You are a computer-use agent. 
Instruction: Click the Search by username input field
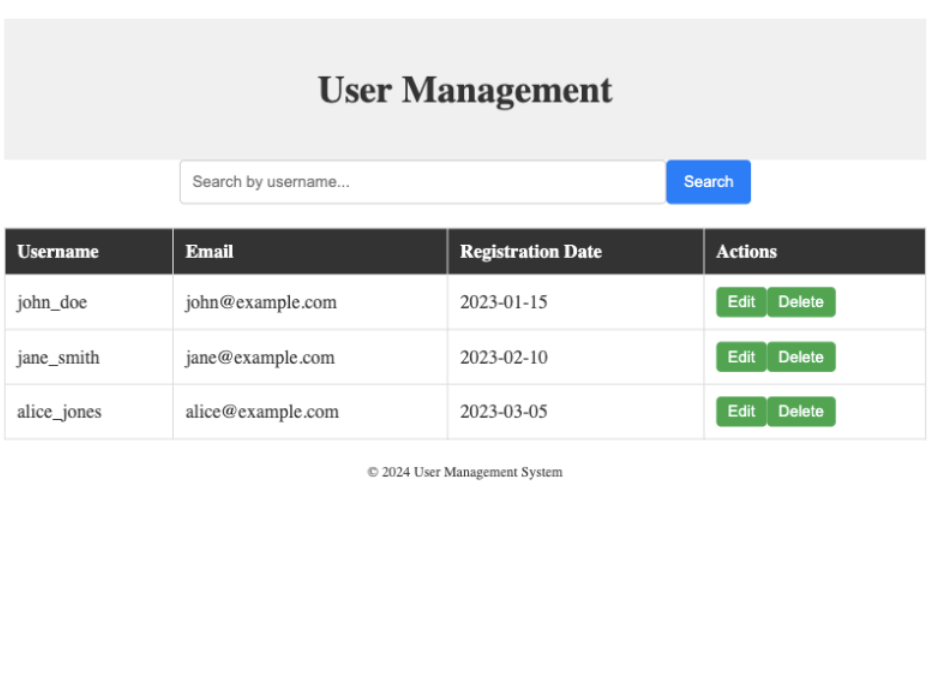pyautogui.click(x=422, y=182)
